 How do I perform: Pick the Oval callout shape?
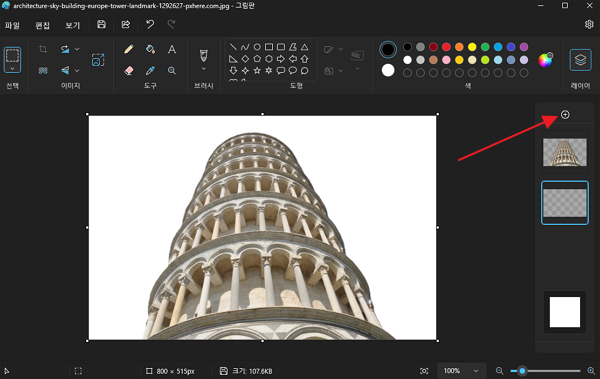pos(293,71)
